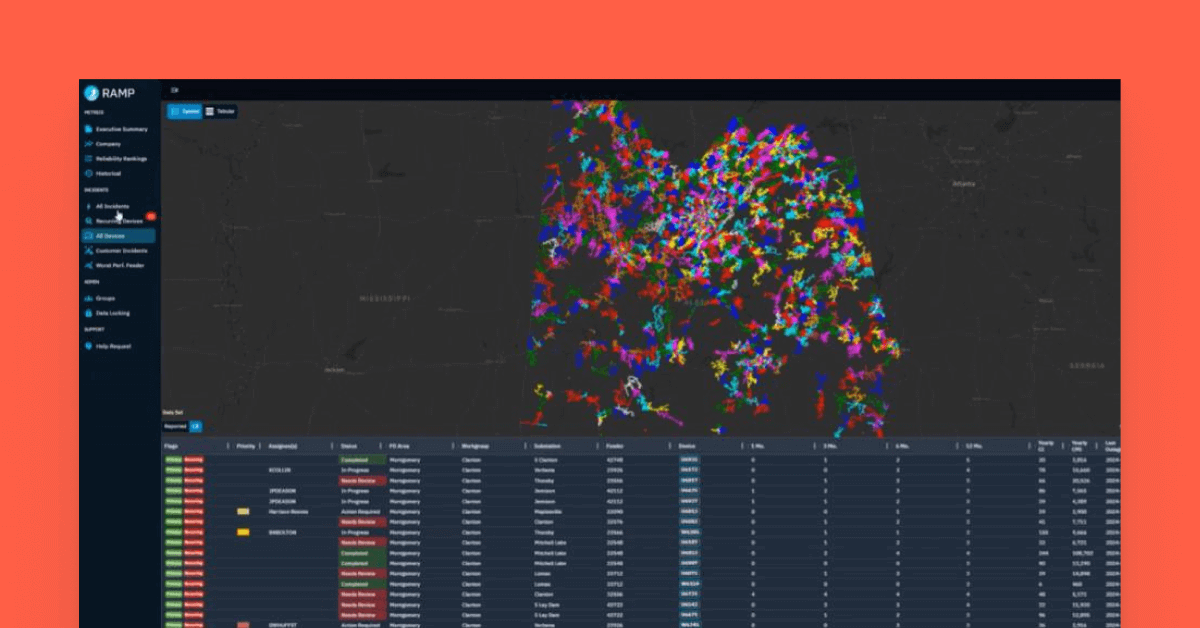The height and width of the screenshot is (628, 1200).
Task: Open the Customer Incidents page
Action: tap(121, 250)
